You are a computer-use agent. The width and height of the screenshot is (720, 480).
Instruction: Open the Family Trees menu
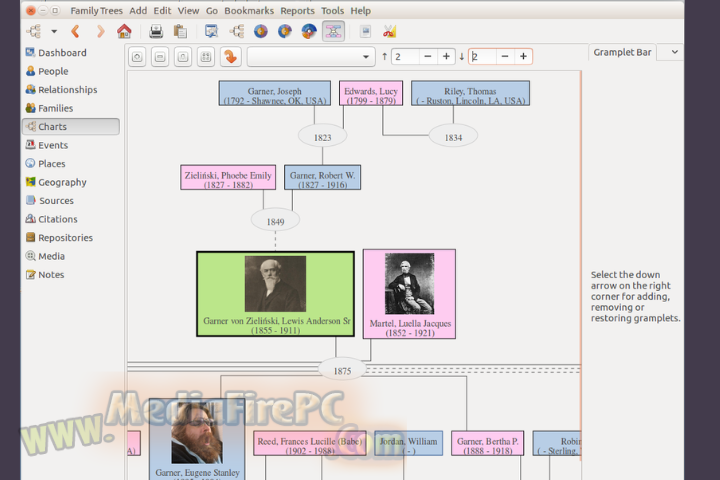[x=96, y=11]
